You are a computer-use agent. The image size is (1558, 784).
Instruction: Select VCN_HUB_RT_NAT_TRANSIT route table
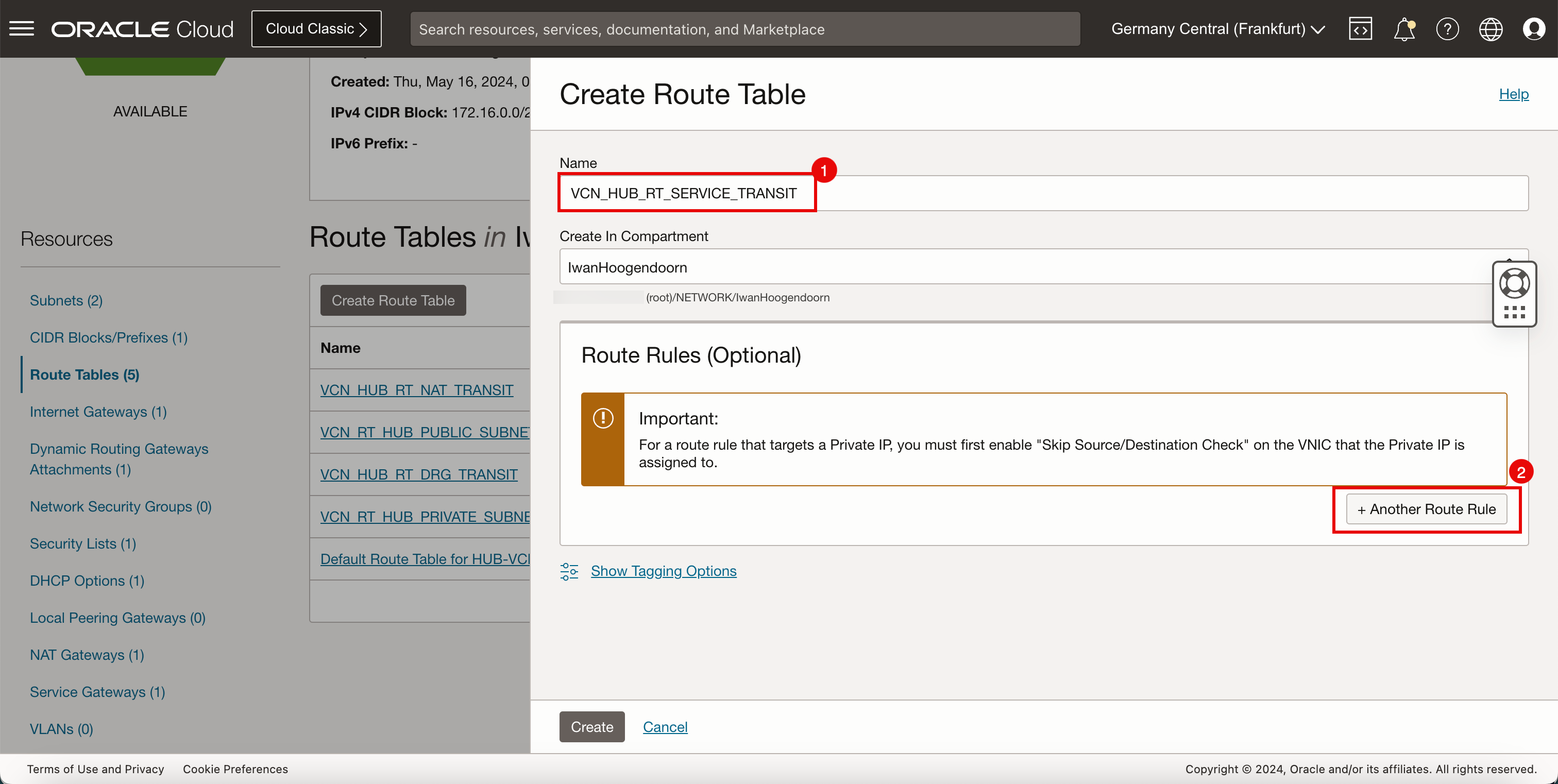tap(416, 389)
